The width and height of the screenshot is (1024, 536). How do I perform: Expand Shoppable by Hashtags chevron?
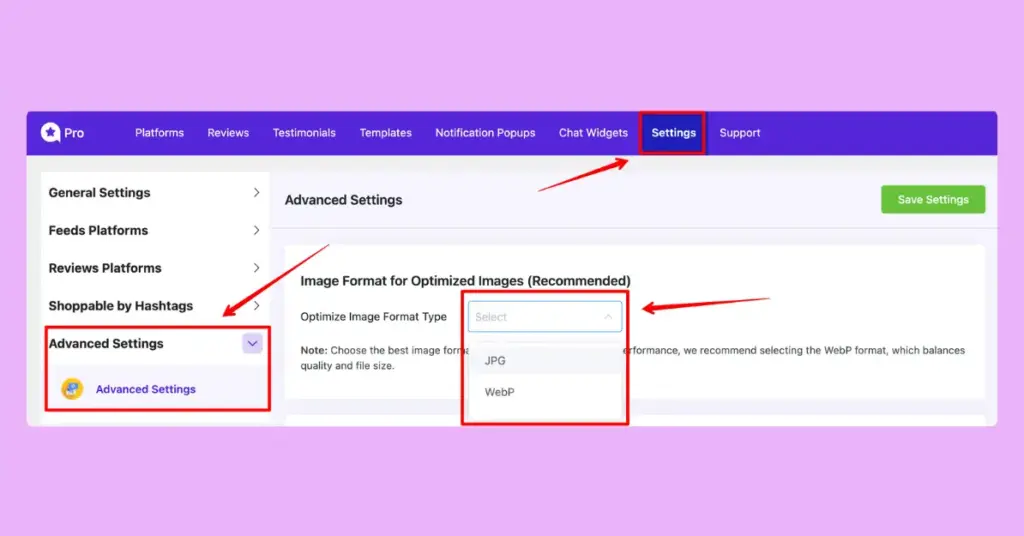click(256, 306)
